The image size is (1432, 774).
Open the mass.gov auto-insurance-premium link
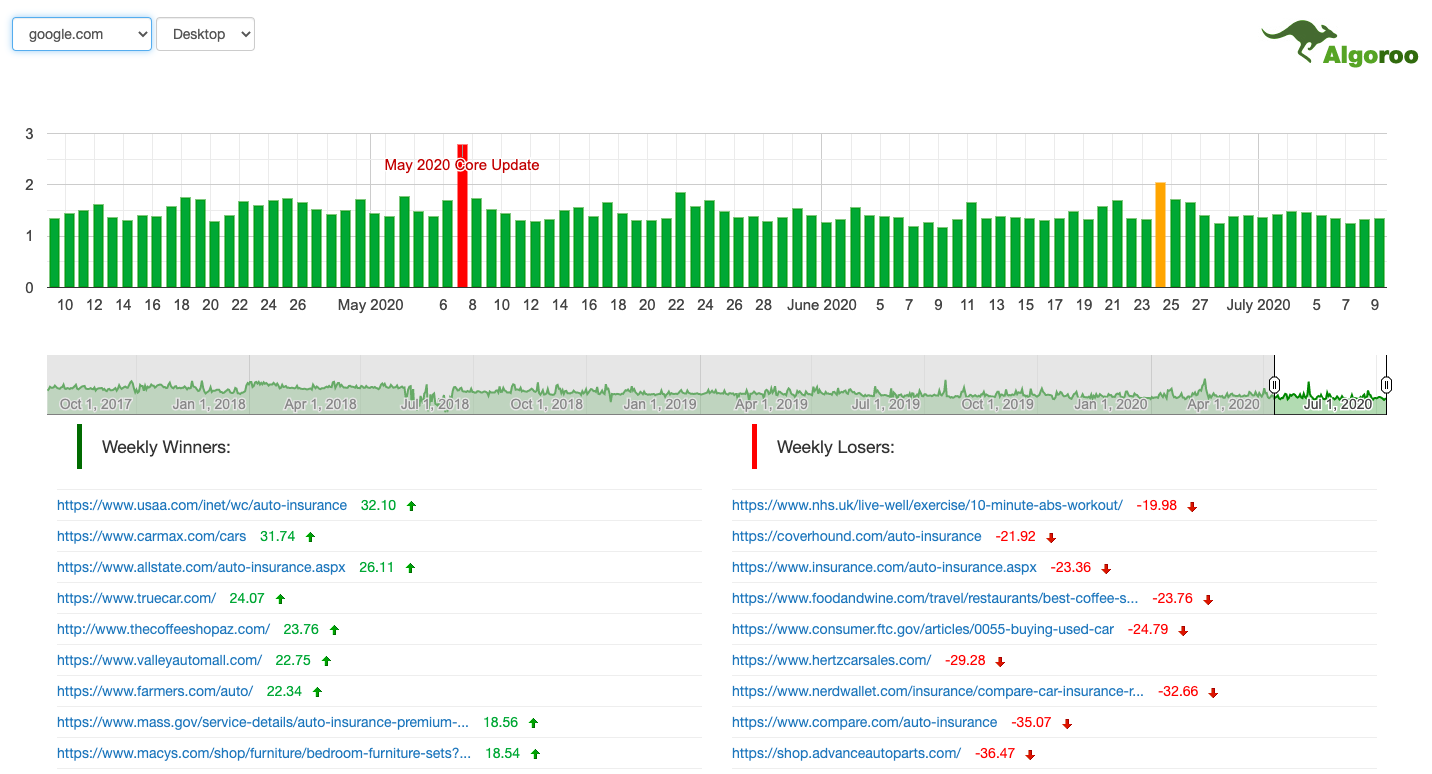point(263,722)
